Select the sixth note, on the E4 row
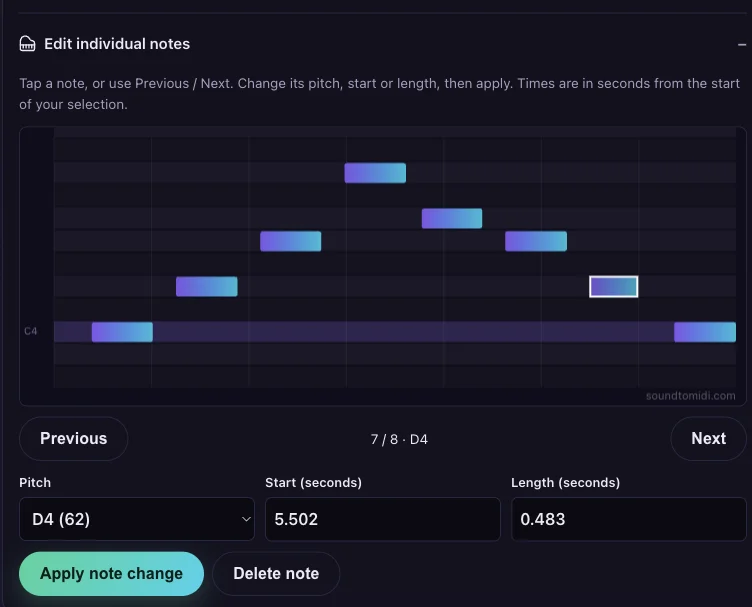752x607 pixels. 536,241
